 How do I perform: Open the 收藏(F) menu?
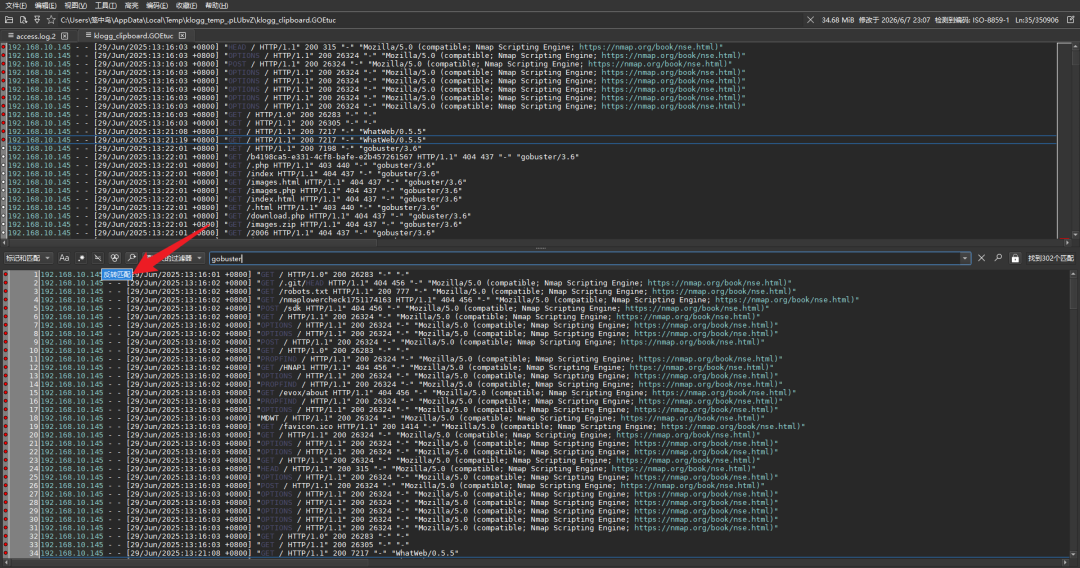187,6
